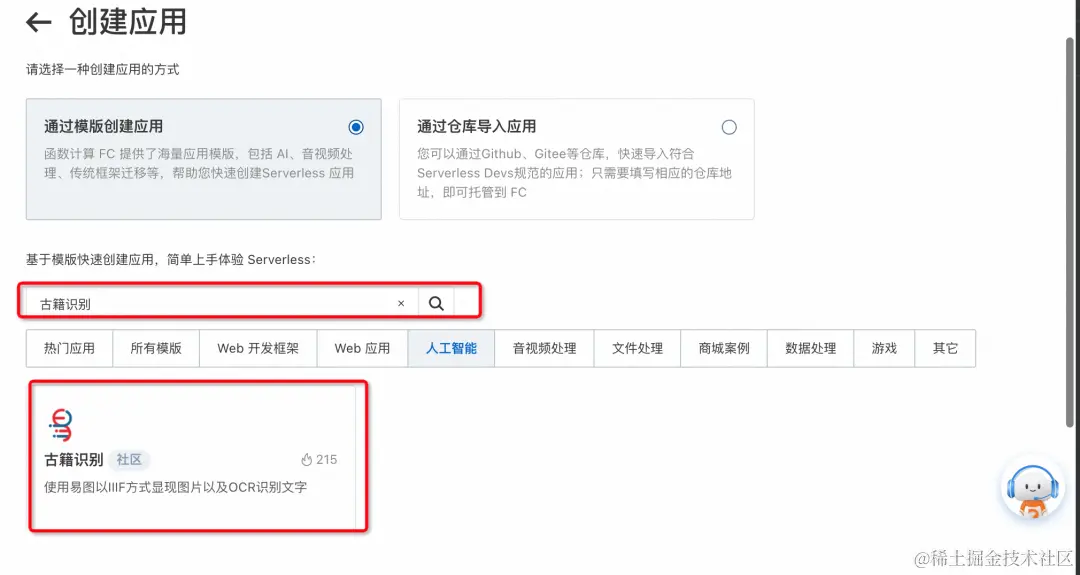Clear the search field with the x icon
This screenshot has height=575, width=1080.
[x=401, y=304]
